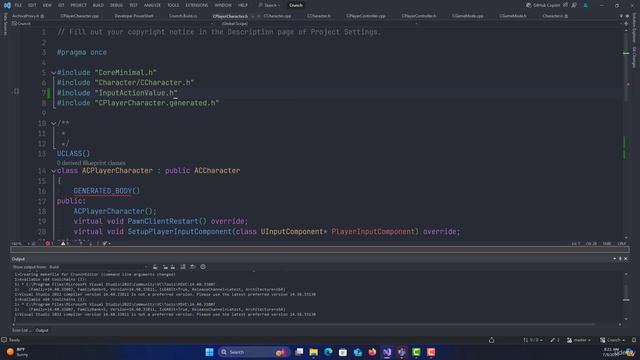
Task: Click the Output panel vertical scrollbar
Action: 626,297
